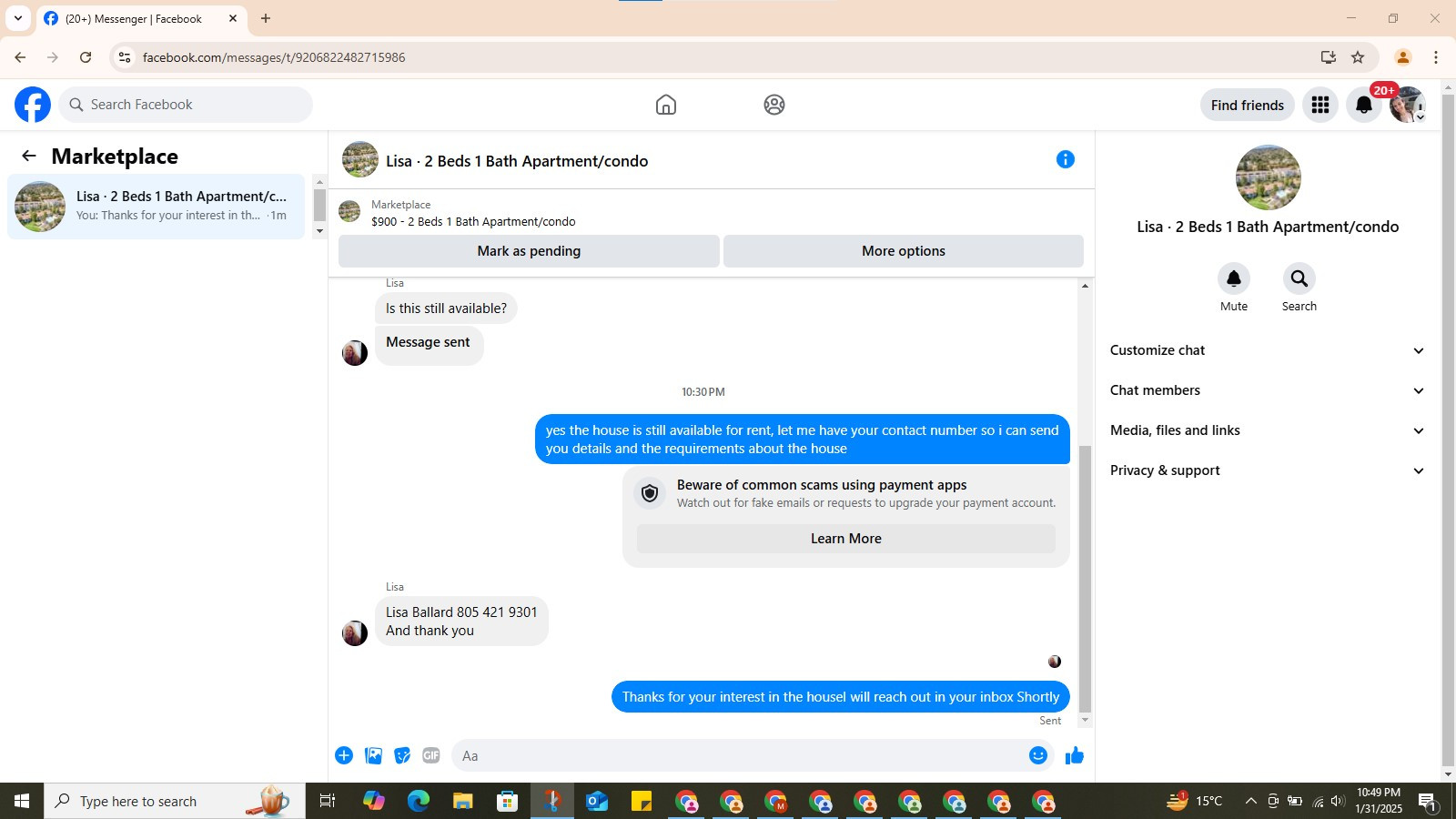The image size is (1456, 819).
Task: Click the Search Facebook field
Action: (x=186, y=105)
